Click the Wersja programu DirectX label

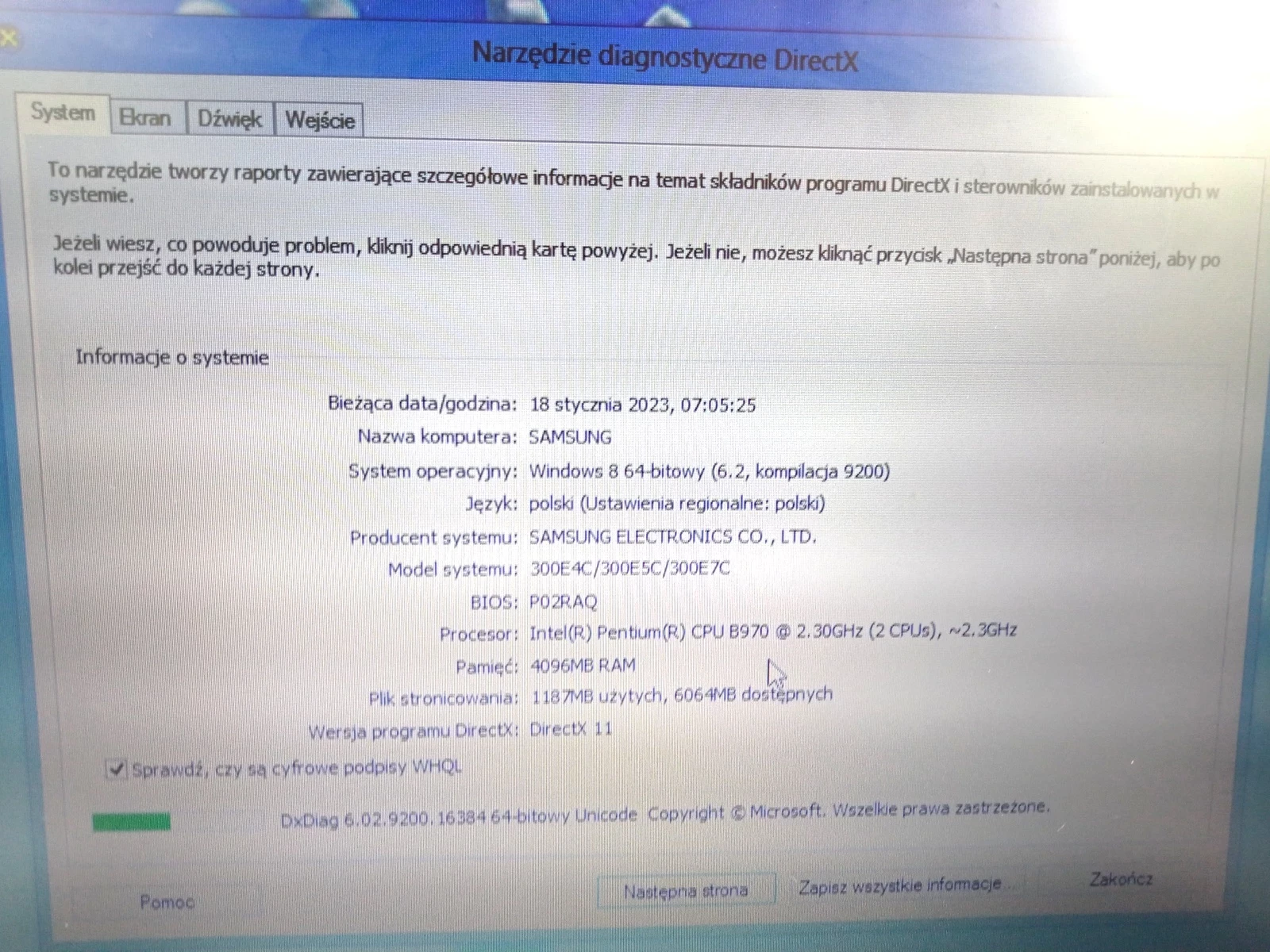pyautogui.click(x=413, y=731)
